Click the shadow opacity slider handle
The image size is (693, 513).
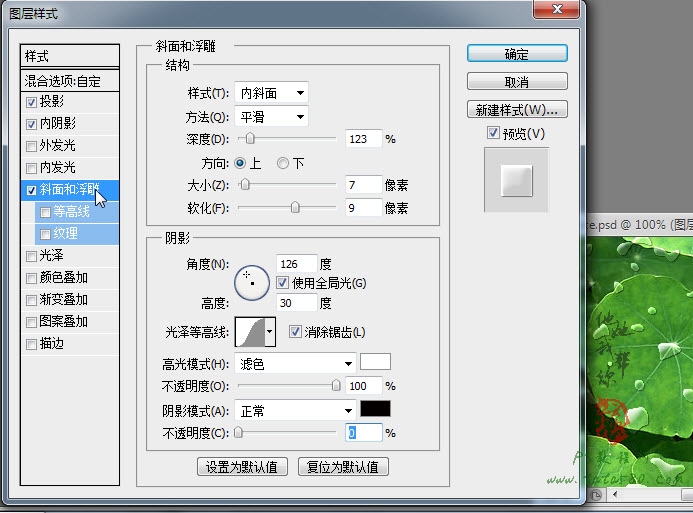238,432
